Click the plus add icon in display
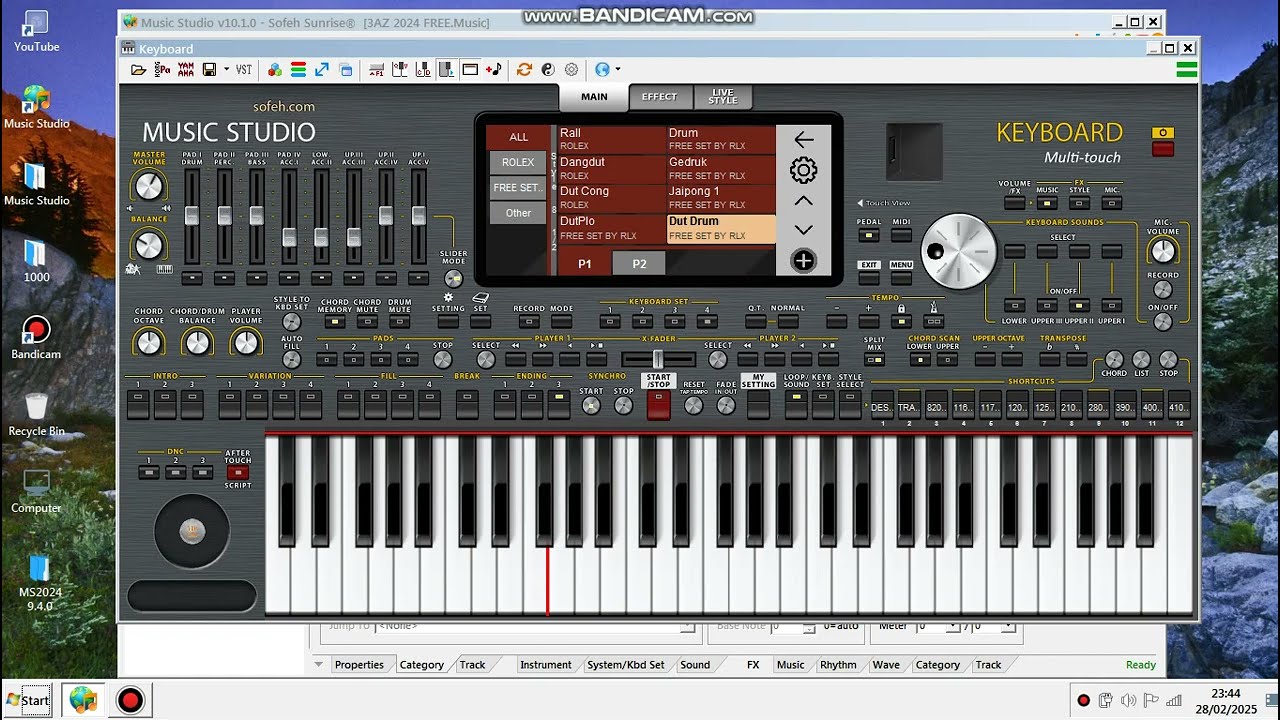This screenshot has width=1280, height=720. pyautogui.click(x=803, y=261)
